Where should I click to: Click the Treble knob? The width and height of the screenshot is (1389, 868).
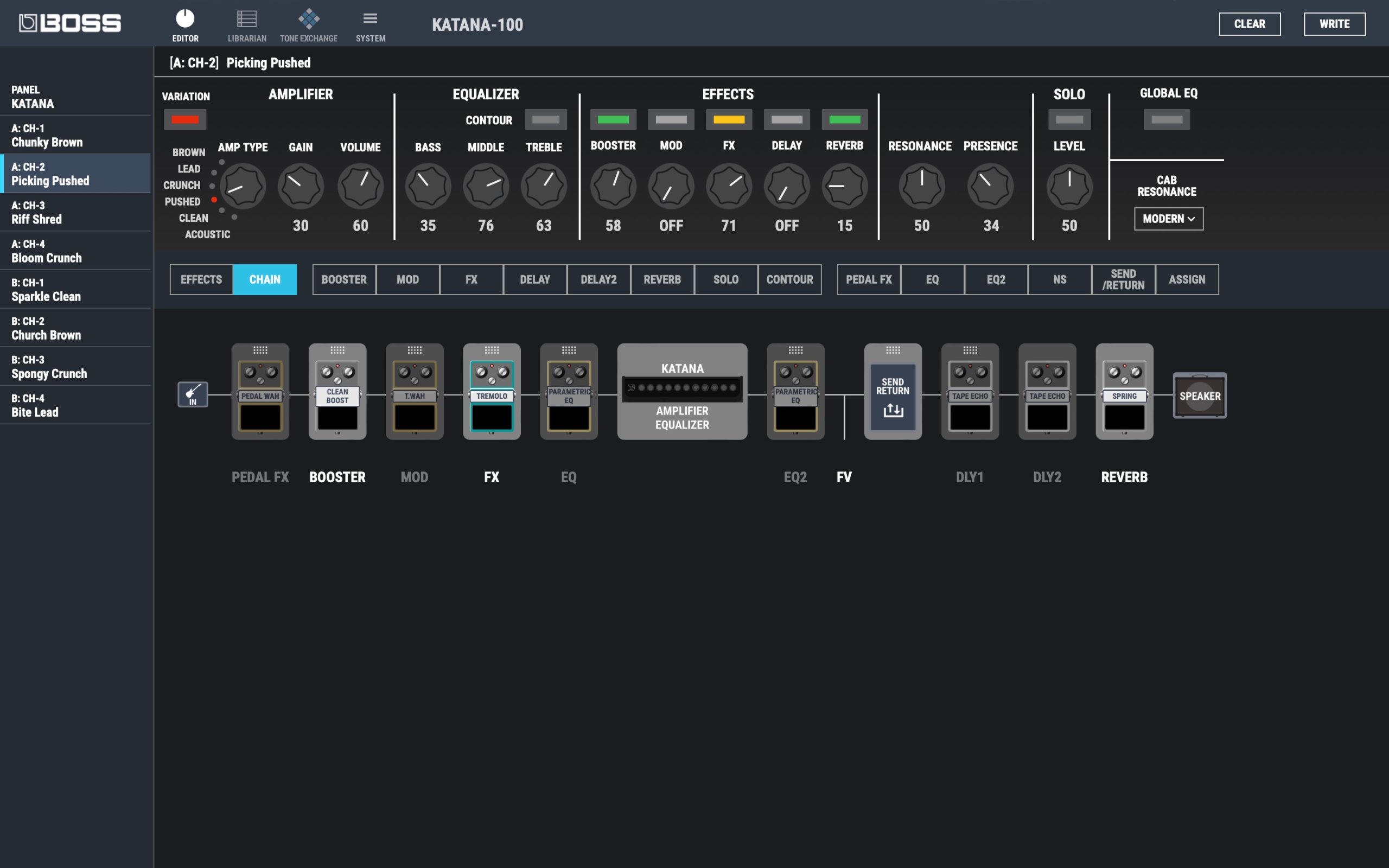544,186
